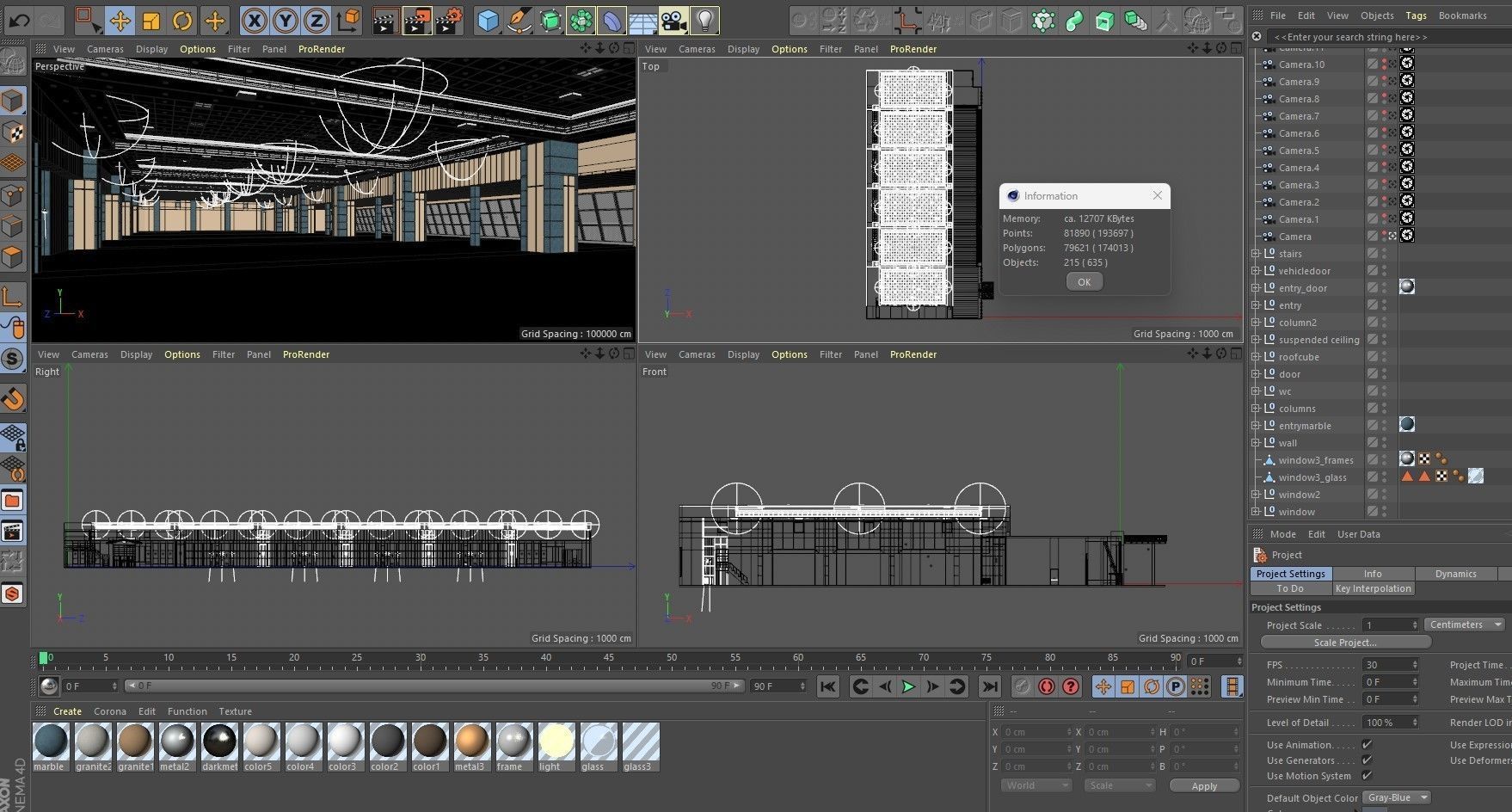Click Record Active Objects red button

tap(1021, 686)
